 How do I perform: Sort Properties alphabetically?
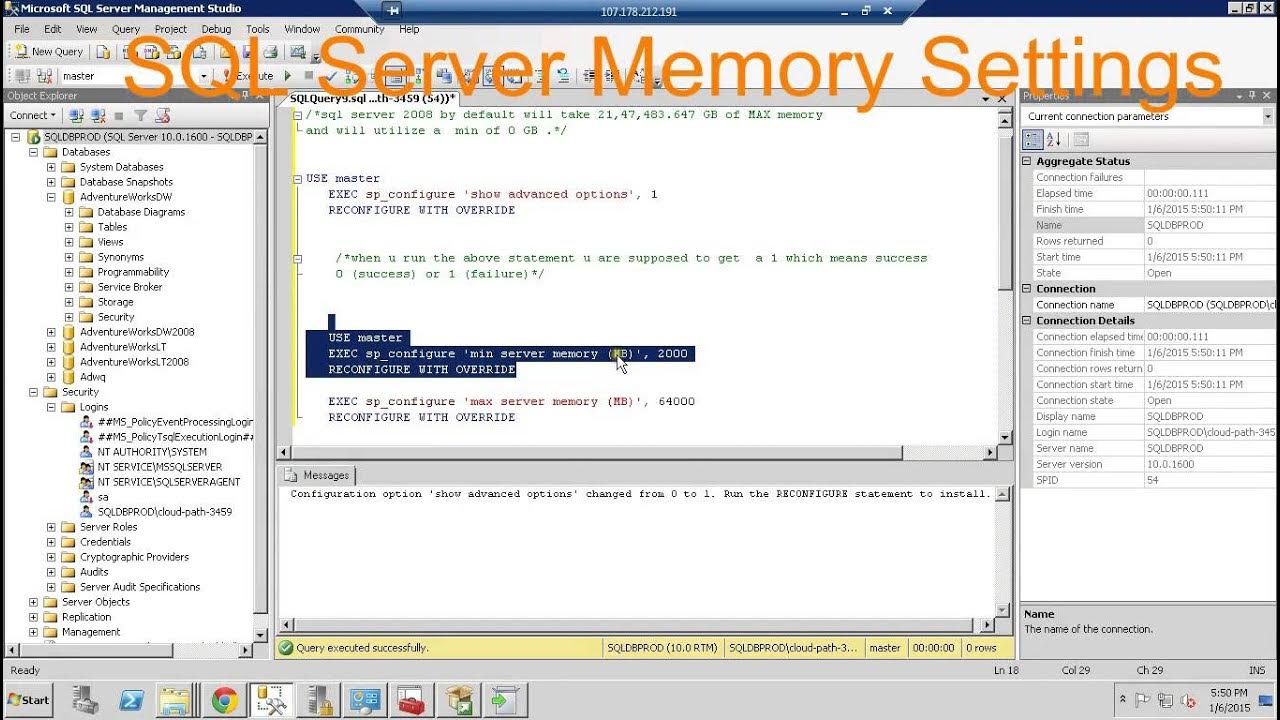tap(1053, 140)
